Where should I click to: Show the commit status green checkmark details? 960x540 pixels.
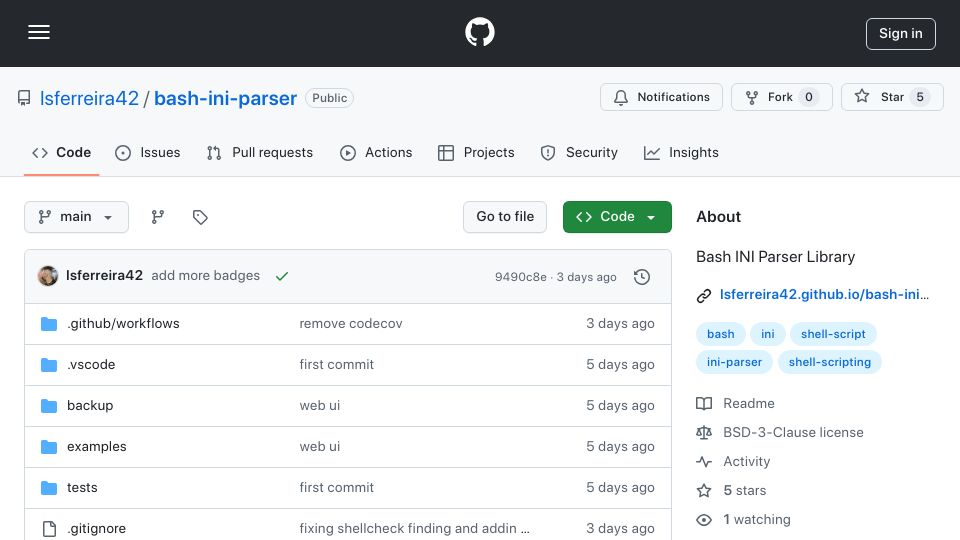[x=282, y=276]
